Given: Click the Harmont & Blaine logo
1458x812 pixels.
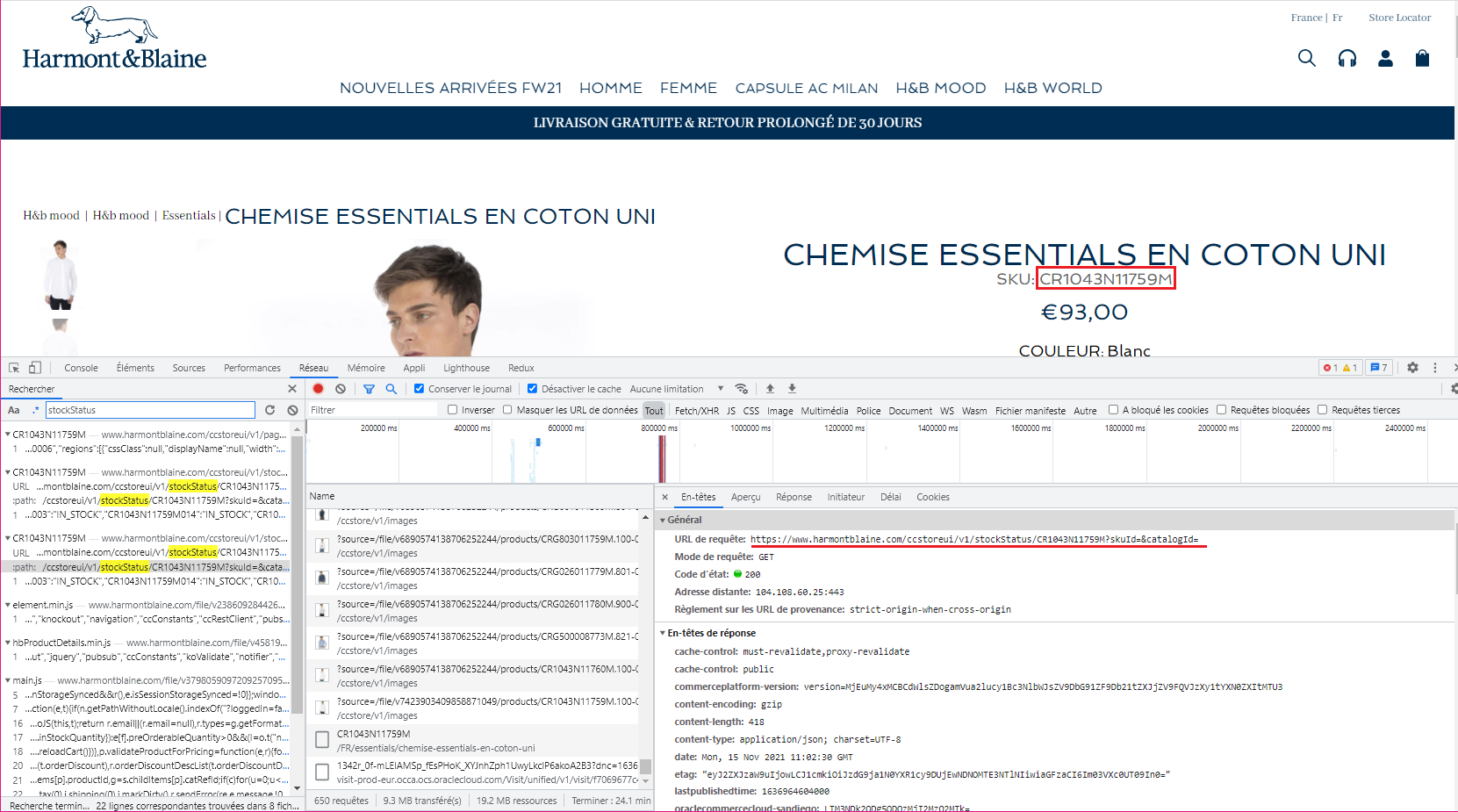Looking at the screenshot, I should click(114, 39).
